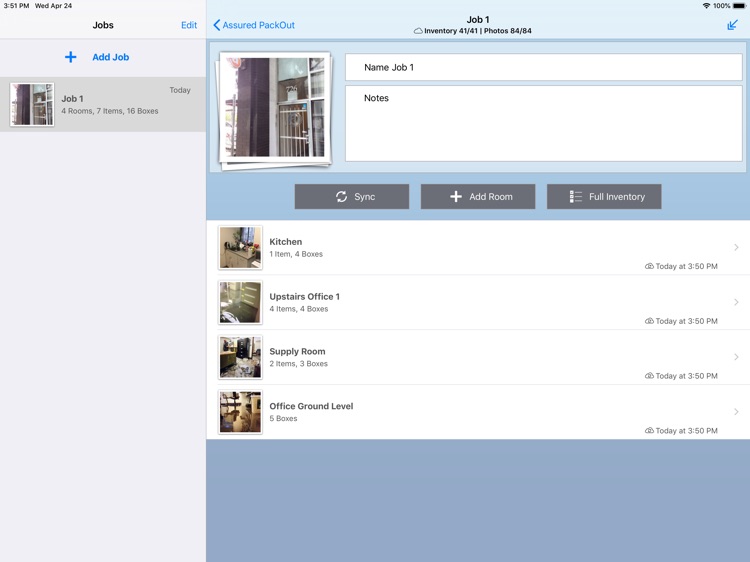The height and width of the screenshot is (562, 750).
Task: Click the cloud sync icon in Supply Room row
Action: tap(649, 376)
